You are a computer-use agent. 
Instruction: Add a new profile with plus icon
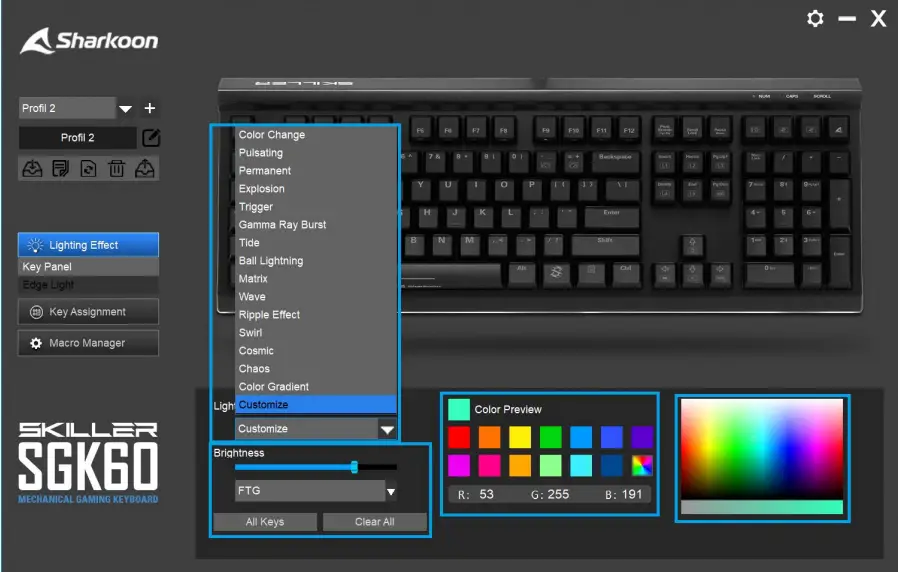coord(149,108)
